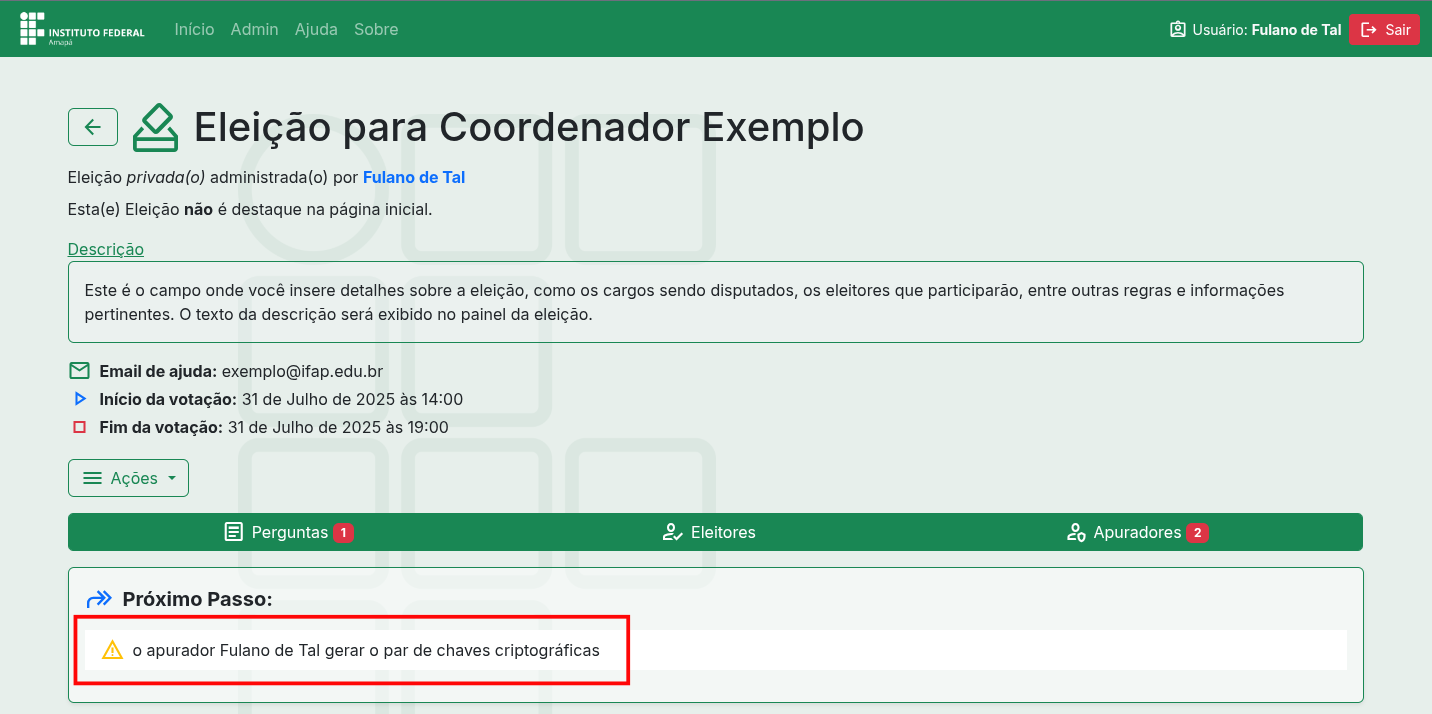The width and height of the screenshot is (1432, 714).
Task: Click the Perguntas count badge
Action: pos(343,533)
